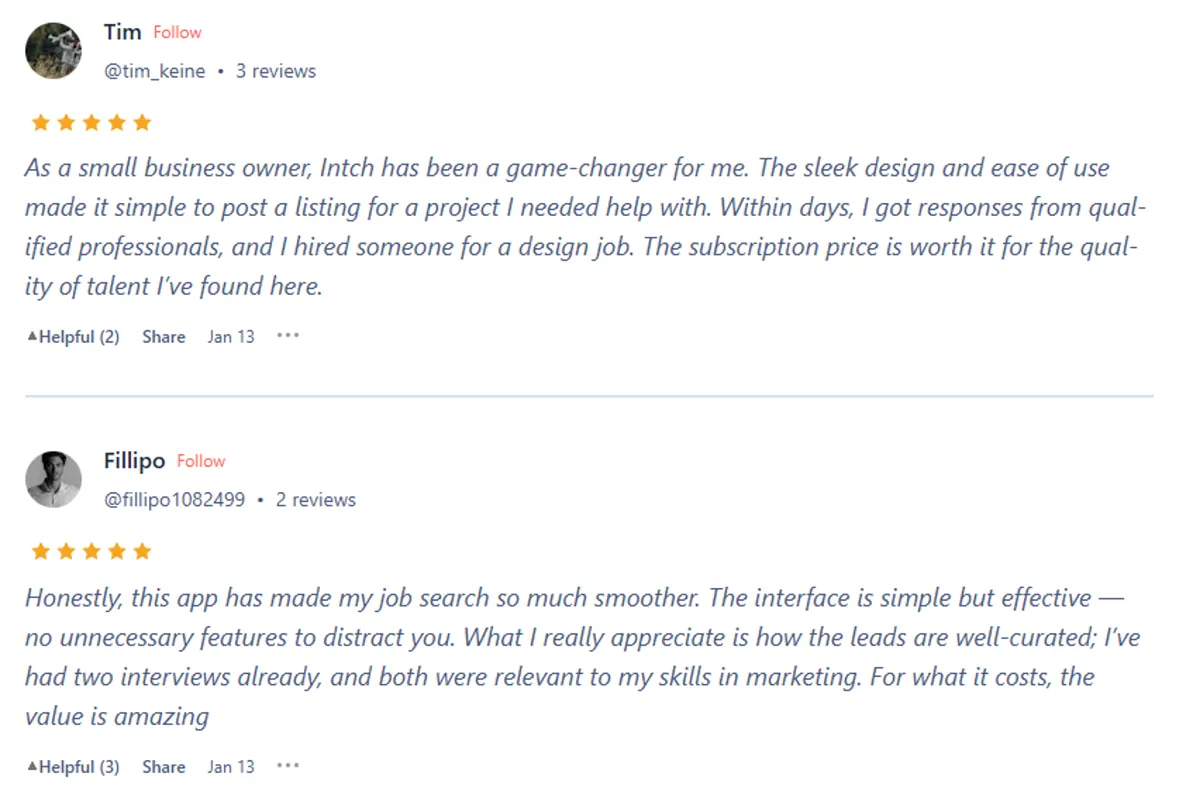Follow Tim

tap(177, 32)
